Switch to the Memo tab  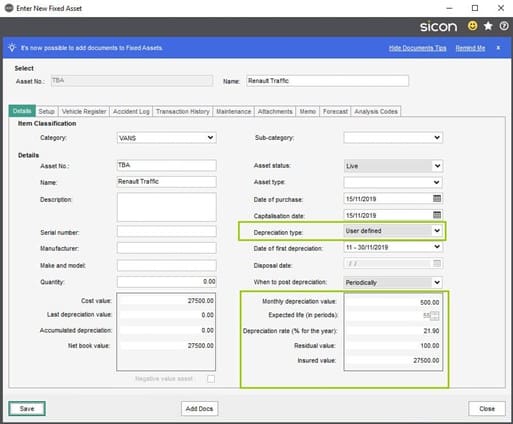click(307, 111)
